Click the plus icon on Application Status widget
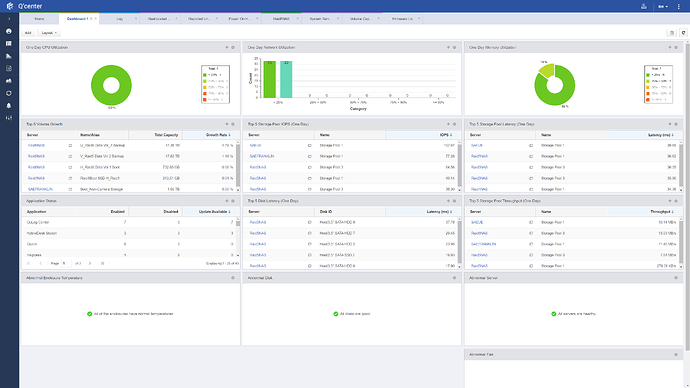The width and height of the screenshot is (690, 388). (x=227, y=201)
